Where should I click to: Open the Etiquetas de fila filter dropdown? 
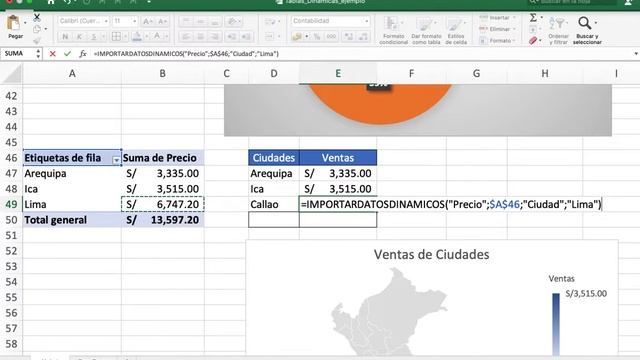coord(116,160)
